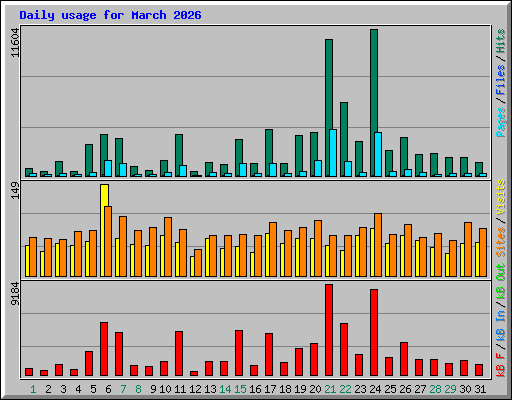Click the green hits bar for day 17
This screenshot has height=400, width=512.
[x=269, y=153]
